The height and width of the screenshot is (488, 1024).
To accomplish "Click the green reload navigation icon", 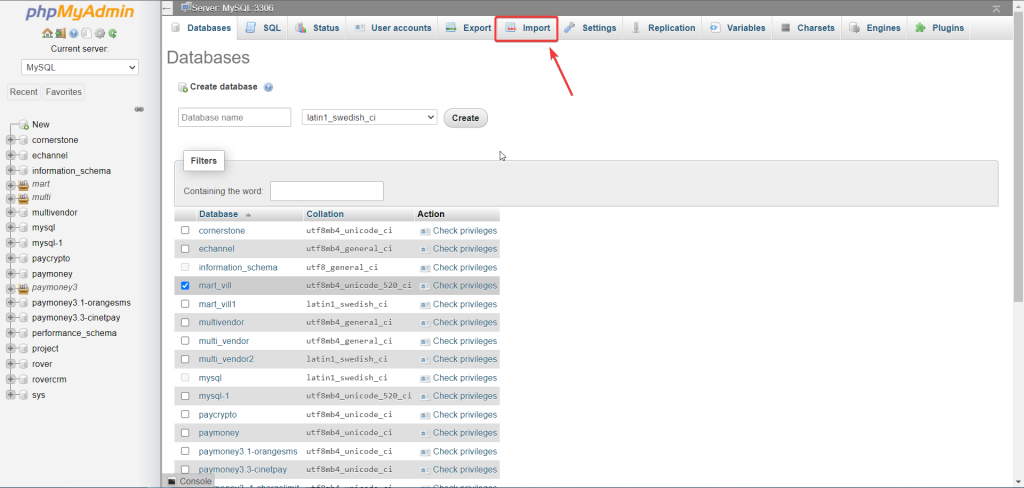I will click(x=112, y=33).
